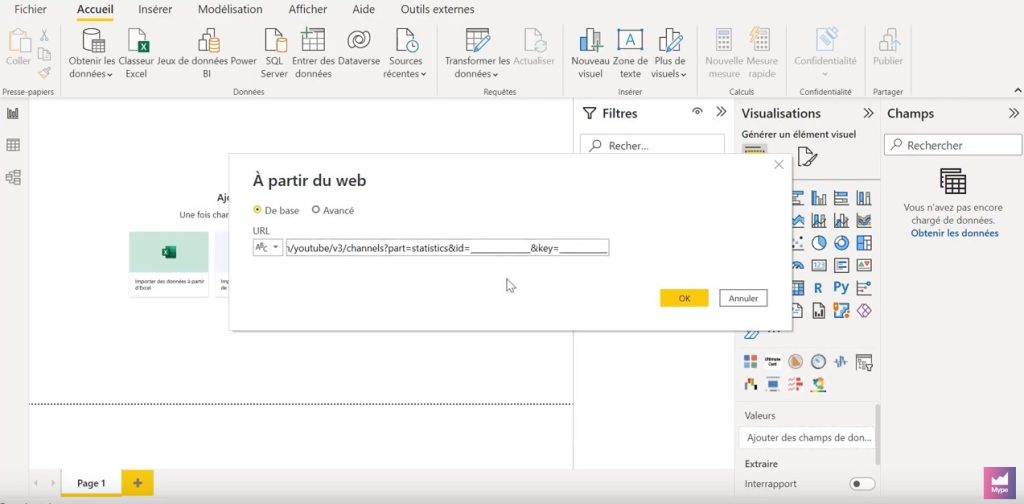
Task: Open the URL type ABC dropdown
Action: point(268,247)
